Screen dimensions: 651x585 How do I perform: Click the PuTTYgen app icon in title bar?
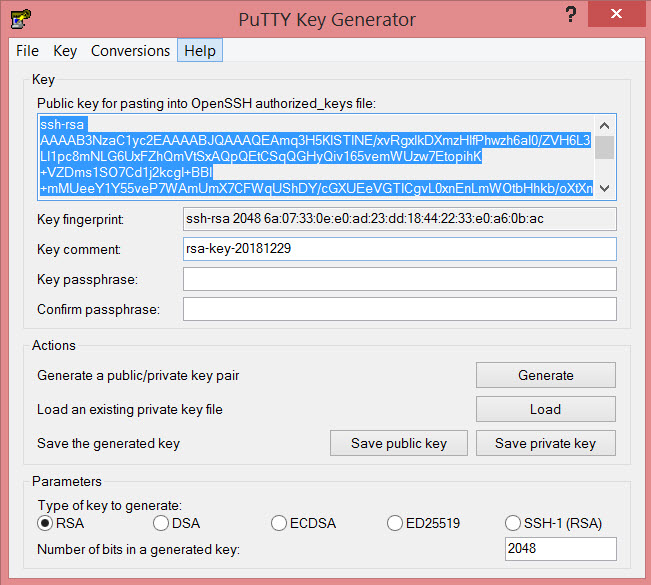click(20, 19)
